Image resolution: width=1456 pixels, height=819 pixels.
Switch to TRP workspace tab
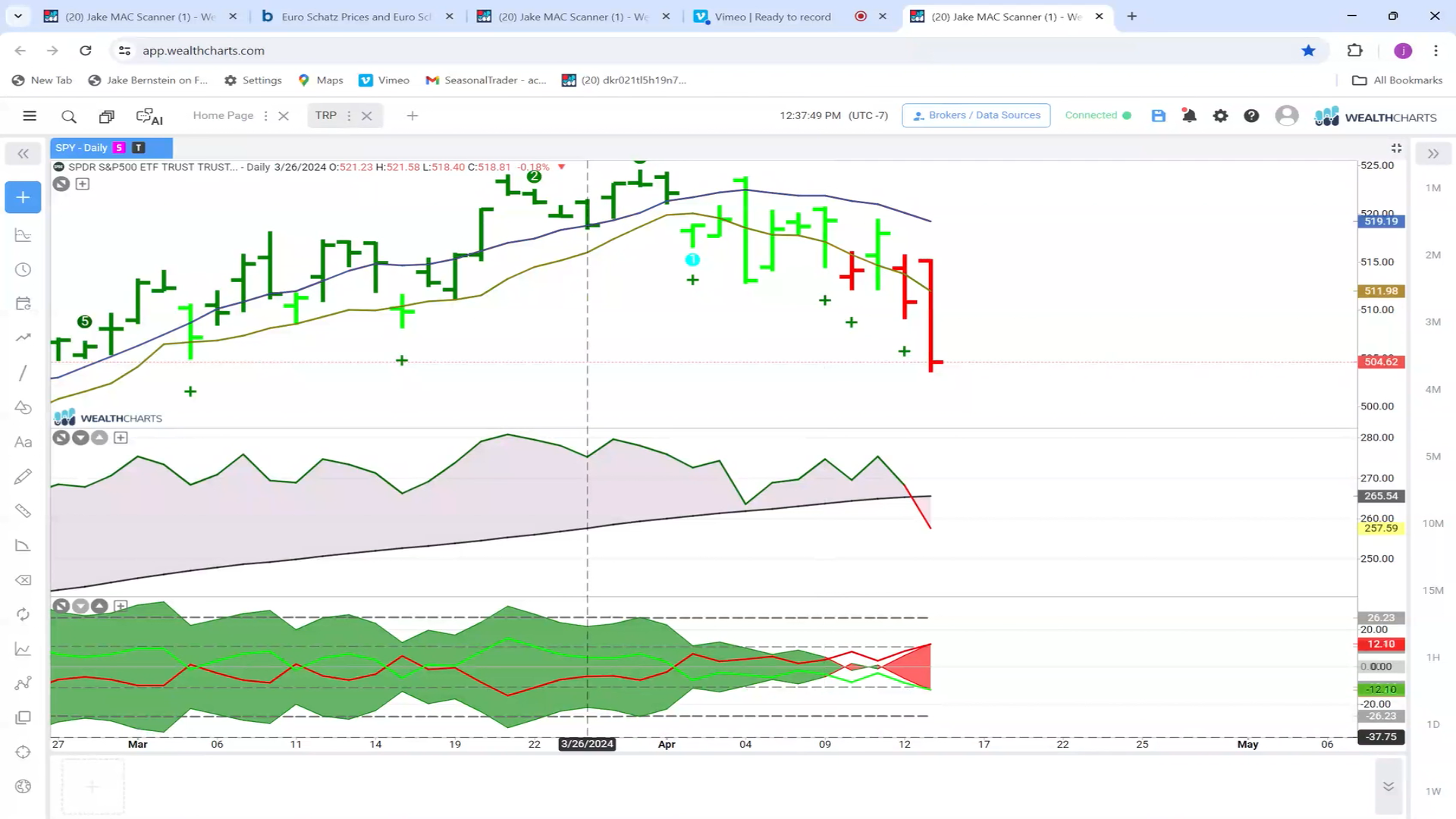pos(325,115)
